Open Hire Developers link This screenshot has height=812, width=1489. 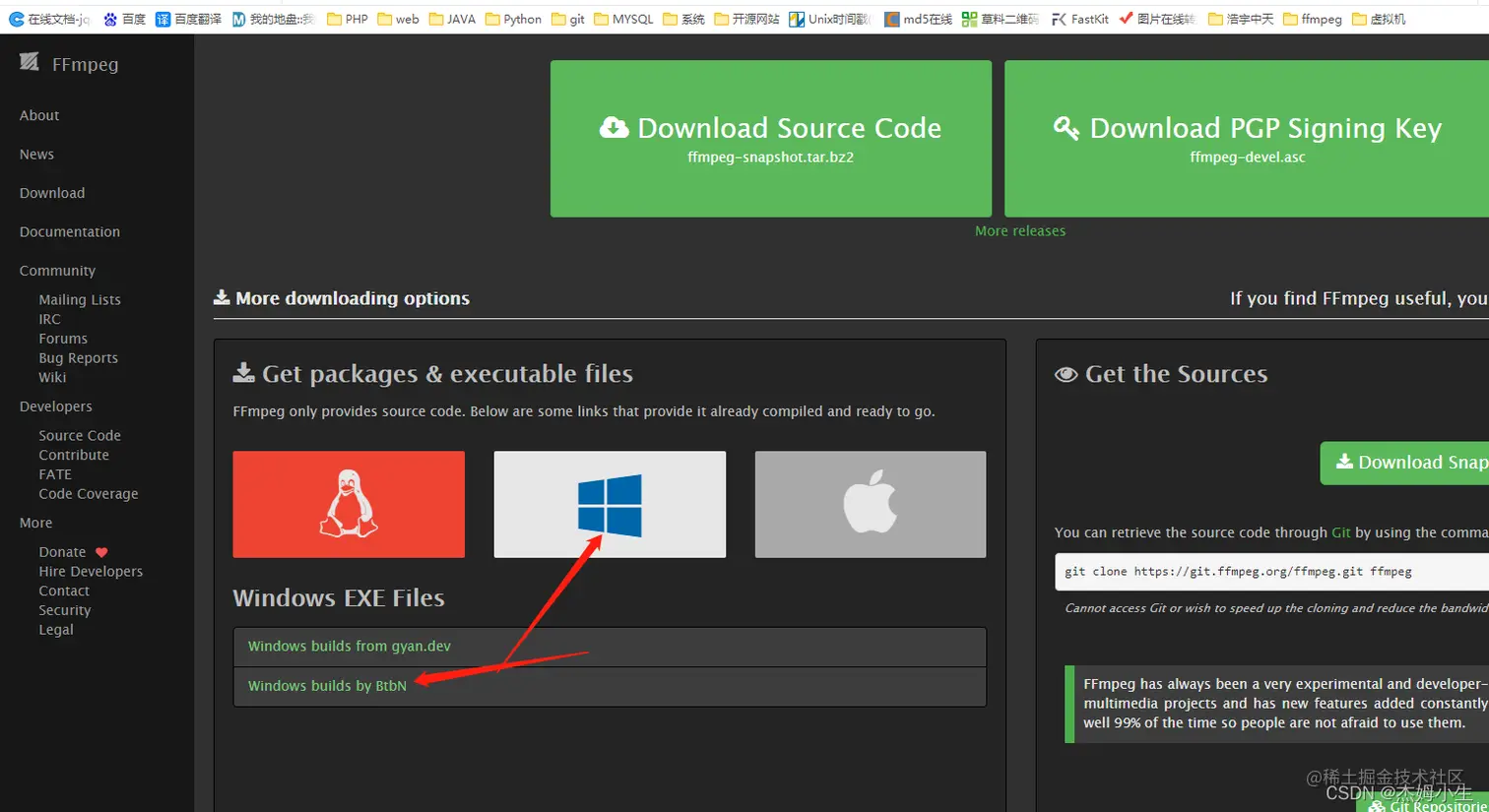[91, 571]
